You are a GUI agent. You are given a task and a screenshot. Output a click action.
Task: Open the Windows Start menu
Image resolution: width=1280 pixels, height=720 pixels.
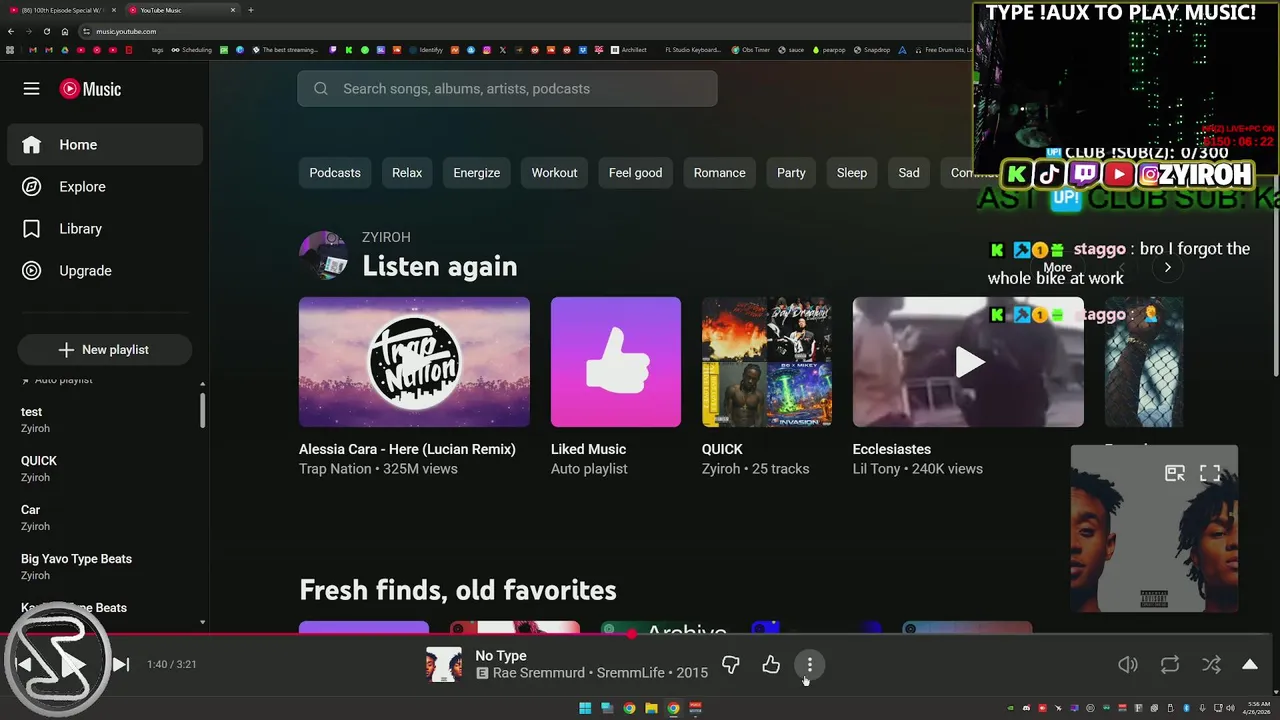585,708
